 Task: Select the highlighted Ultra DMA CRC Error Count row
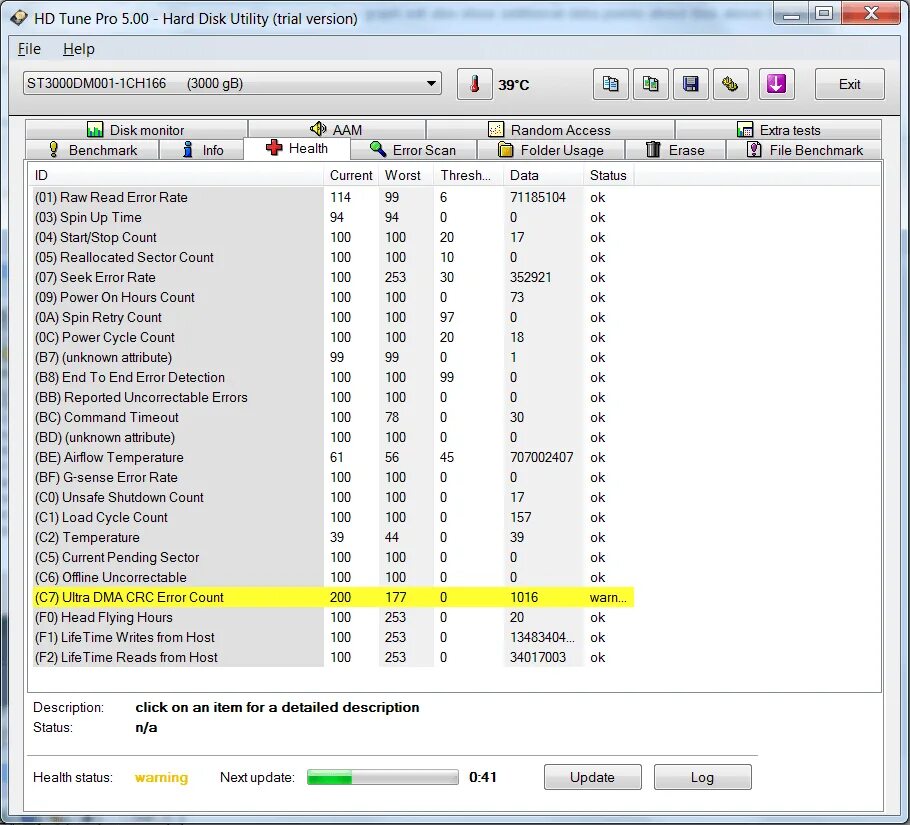[x=333, y=598]
